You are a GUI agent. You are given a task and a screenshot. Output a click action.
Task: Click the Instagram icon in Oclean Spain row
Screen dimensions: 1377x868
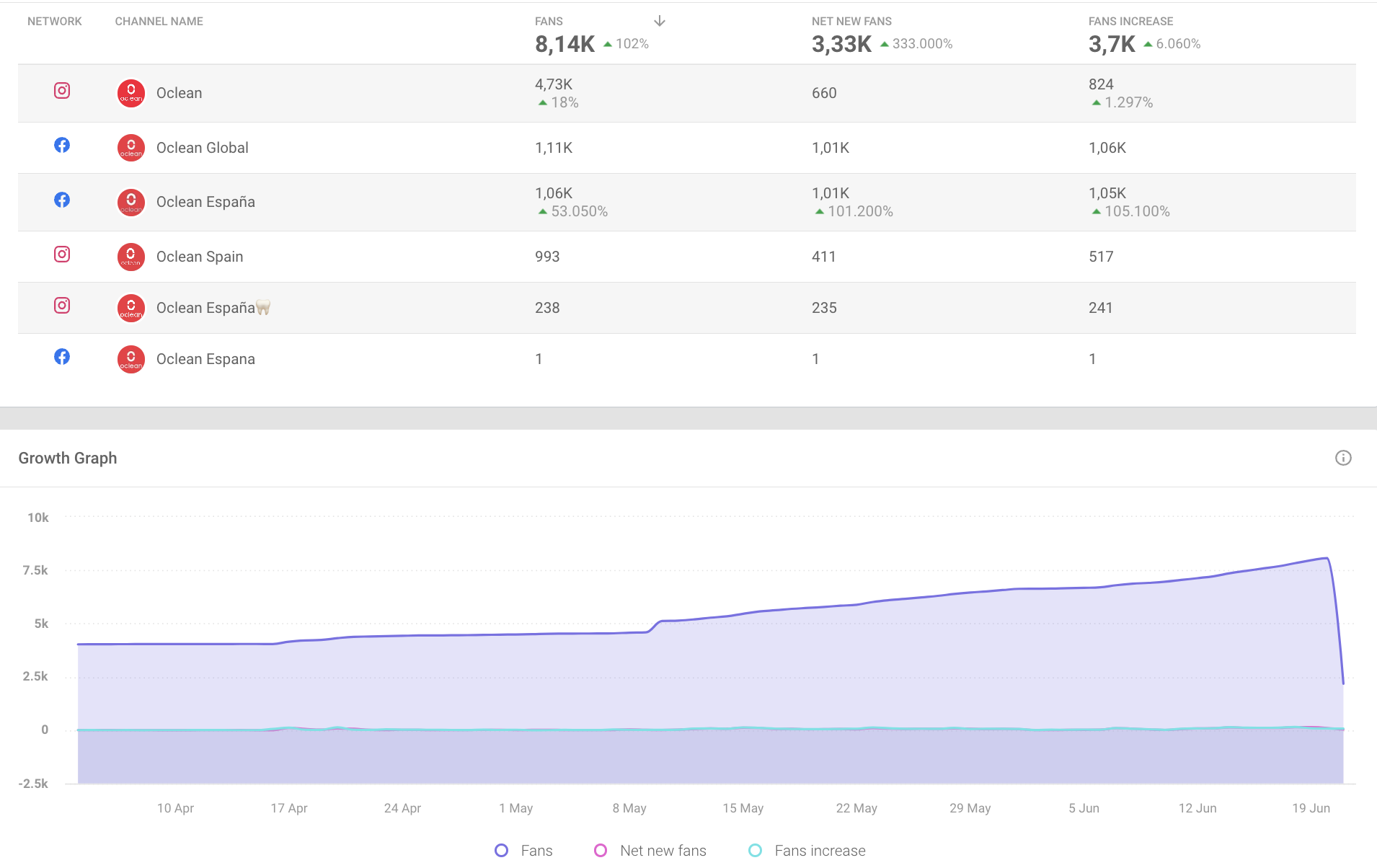tap(62, 254)
